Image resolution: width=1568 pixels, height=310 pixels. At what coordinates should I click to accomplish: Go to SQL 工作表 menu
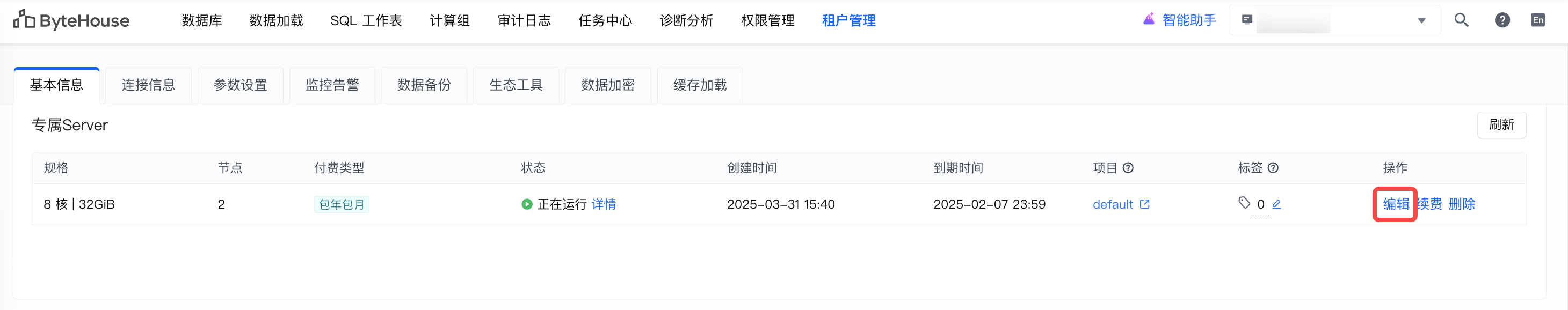point(366,21)
